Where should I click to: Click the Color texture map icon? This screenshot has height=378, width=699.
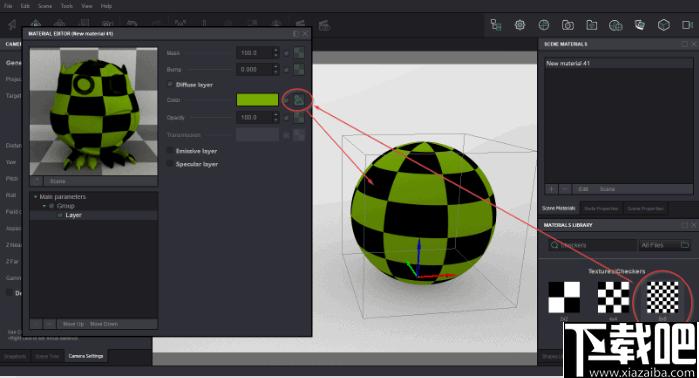click(299, 100)
